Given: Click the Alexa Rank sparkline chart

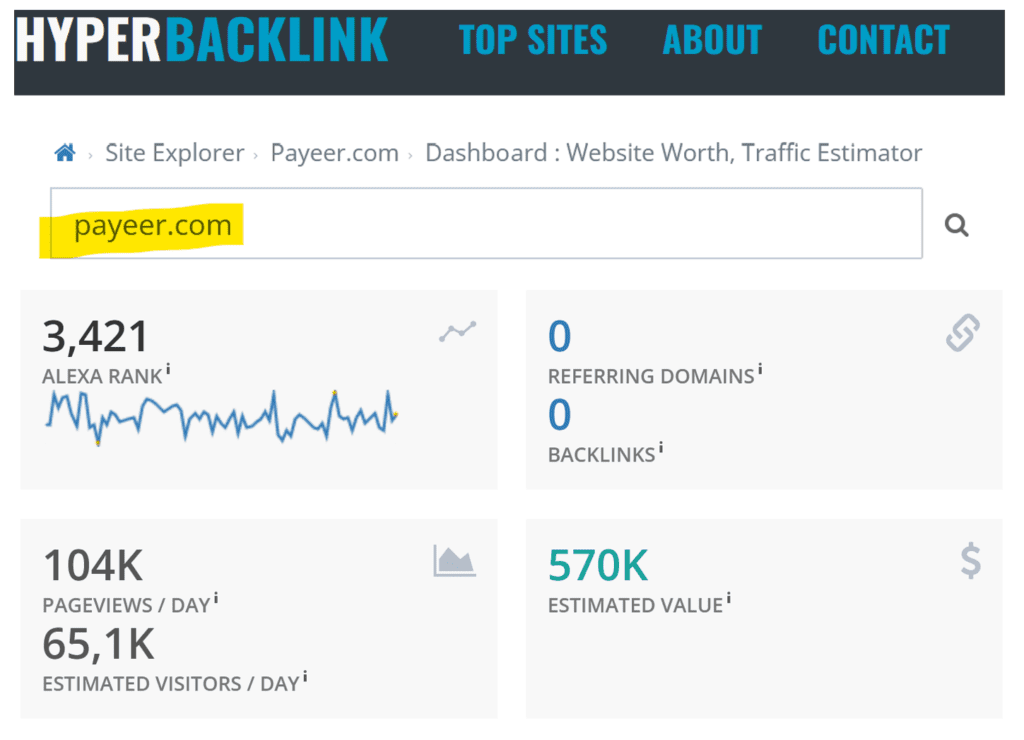Looking at the screenshot, I should pos(222,415).
